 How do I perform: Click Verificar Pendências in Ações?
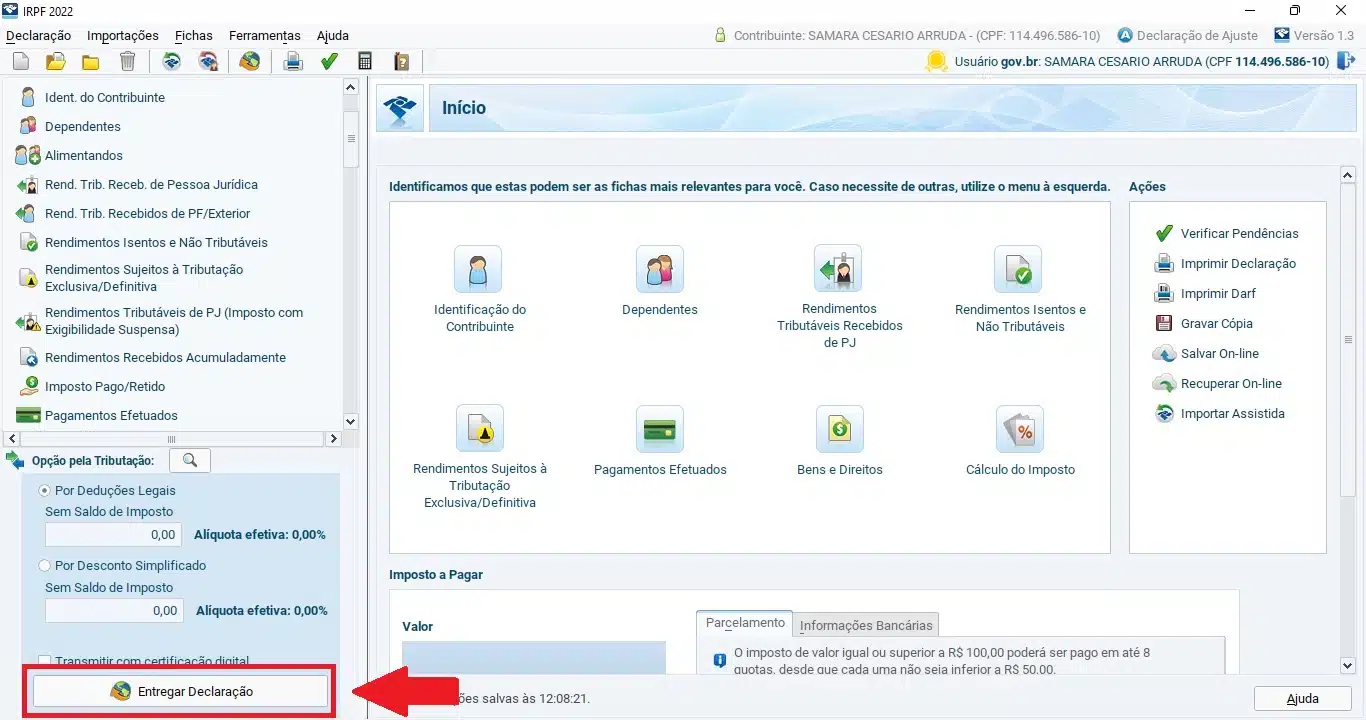click(1238, 233)
